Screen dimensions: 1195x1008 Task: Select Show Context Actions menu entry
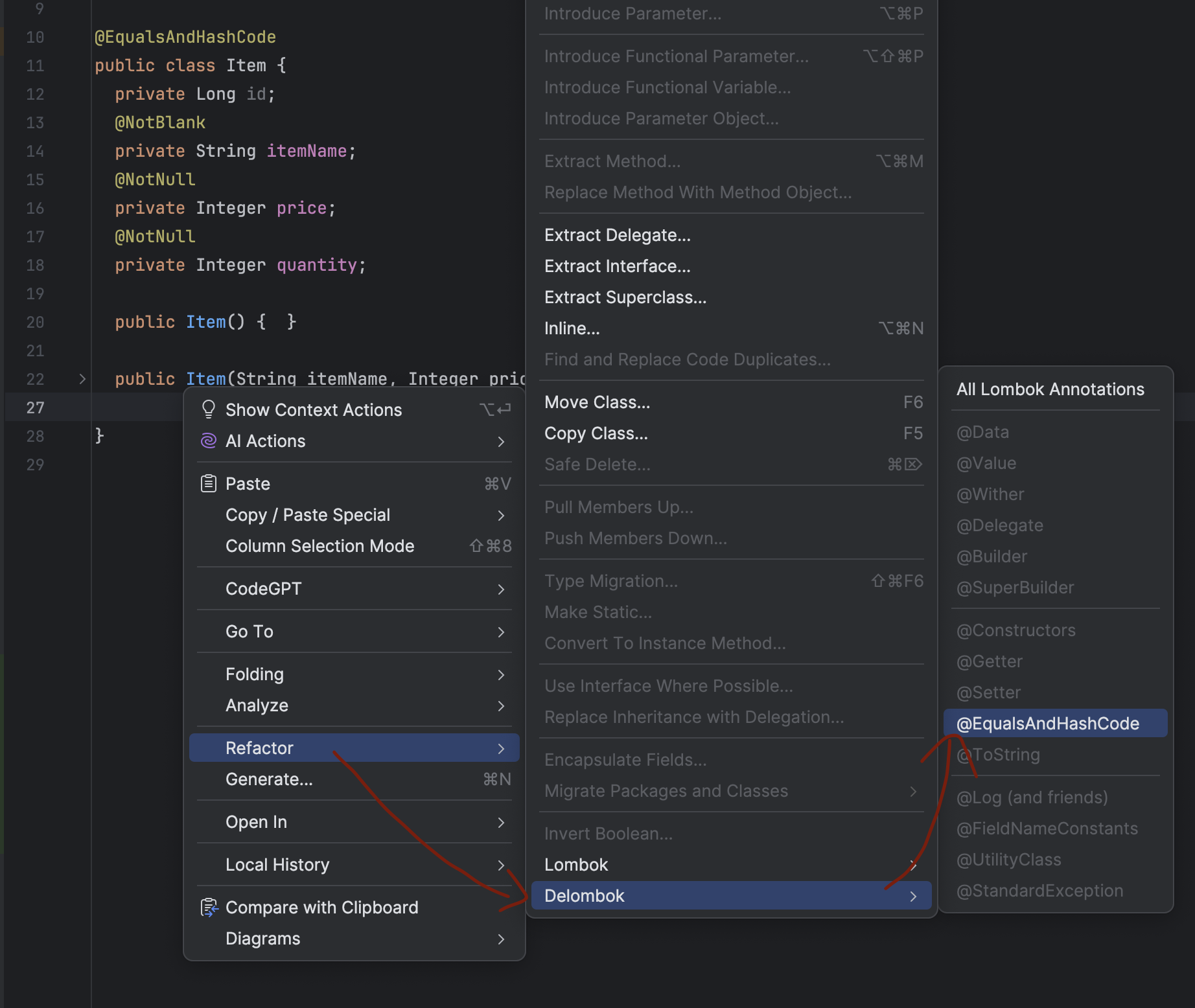pos(354,410)
